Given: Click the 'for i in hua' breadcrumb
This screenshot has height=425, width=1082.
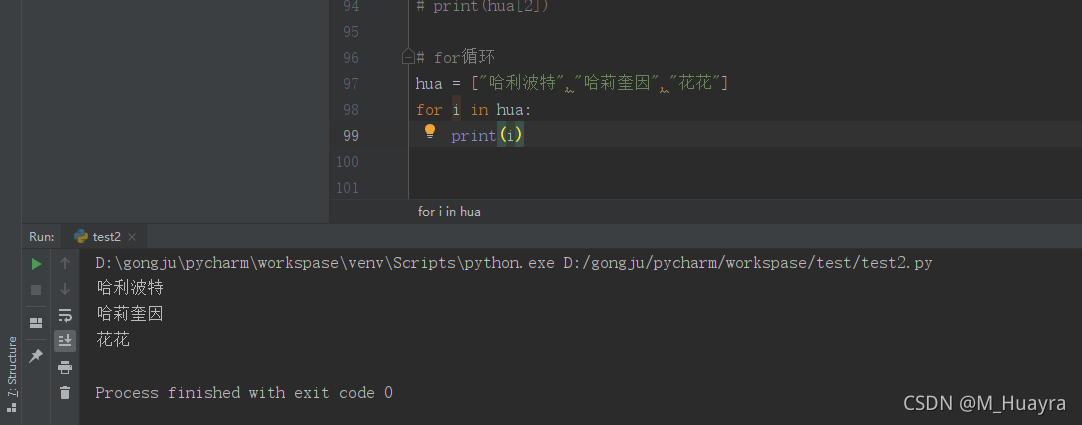Looking at the screenshot, I should point(449,211).
